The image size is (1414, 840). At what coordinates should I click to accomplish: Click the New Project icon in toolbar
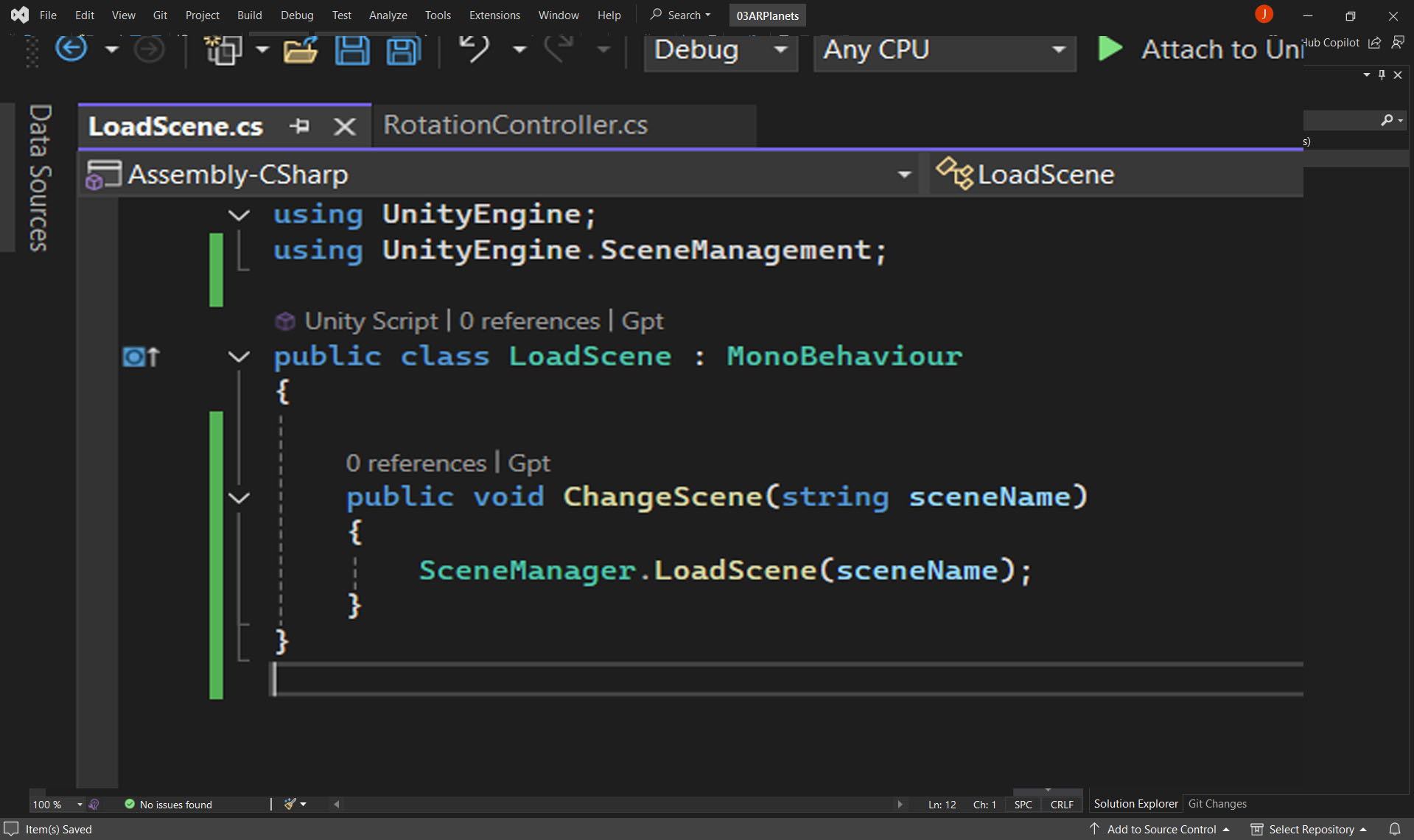(223, 51)
